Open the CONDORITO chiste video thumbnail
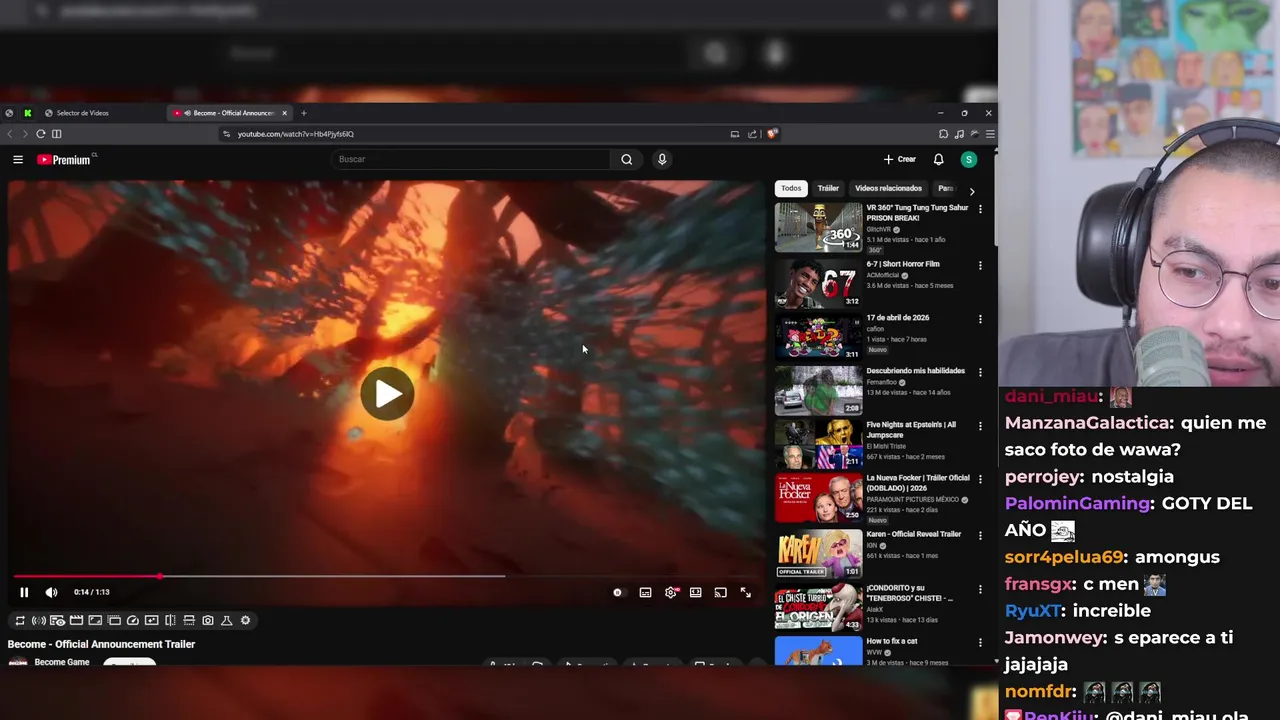1280x720 pixels. click(x=818, y=607)
